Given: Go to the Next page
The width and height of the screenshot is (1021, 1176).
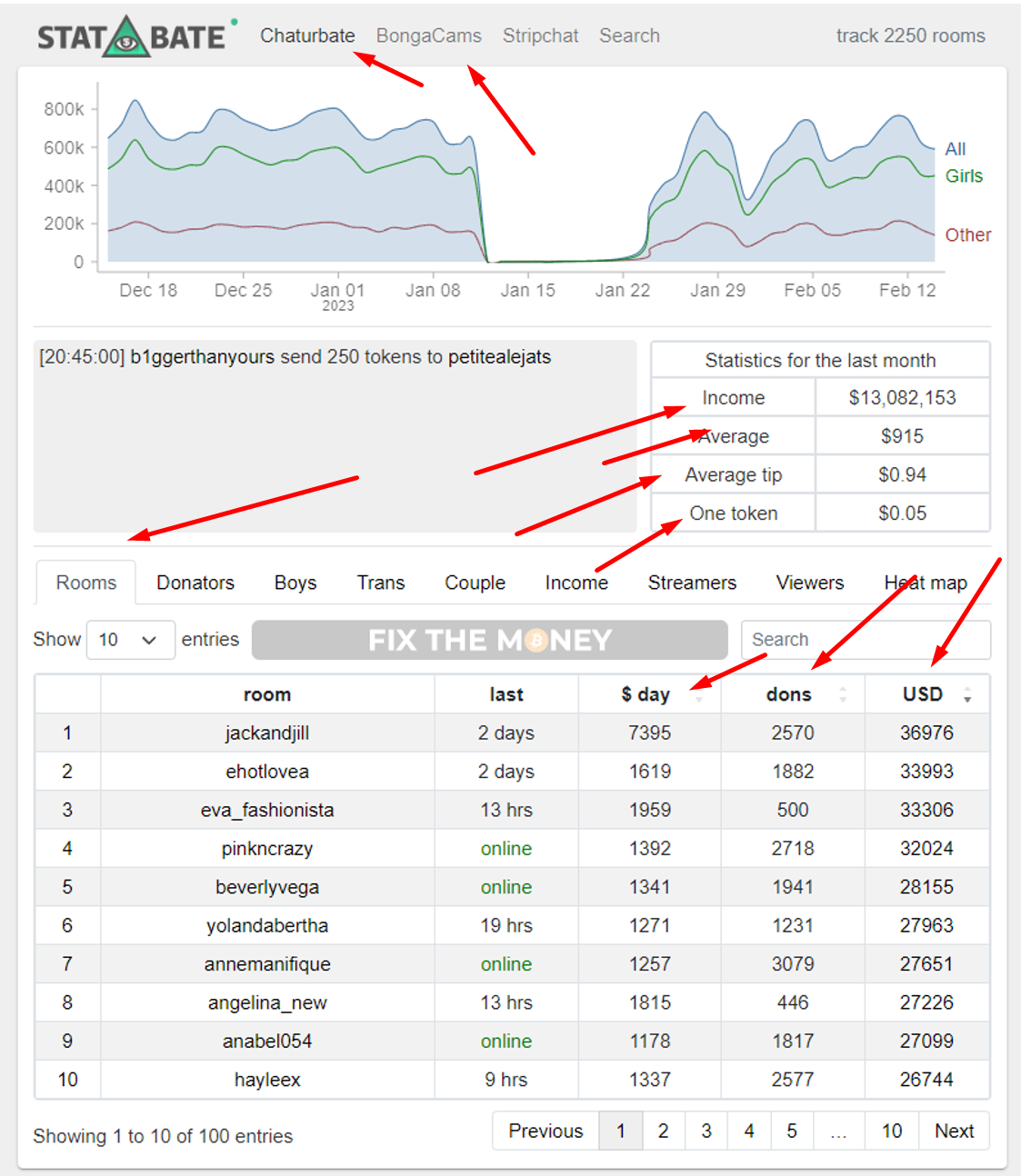Looking at the screenshot, I should click(x=954, y=1131).
